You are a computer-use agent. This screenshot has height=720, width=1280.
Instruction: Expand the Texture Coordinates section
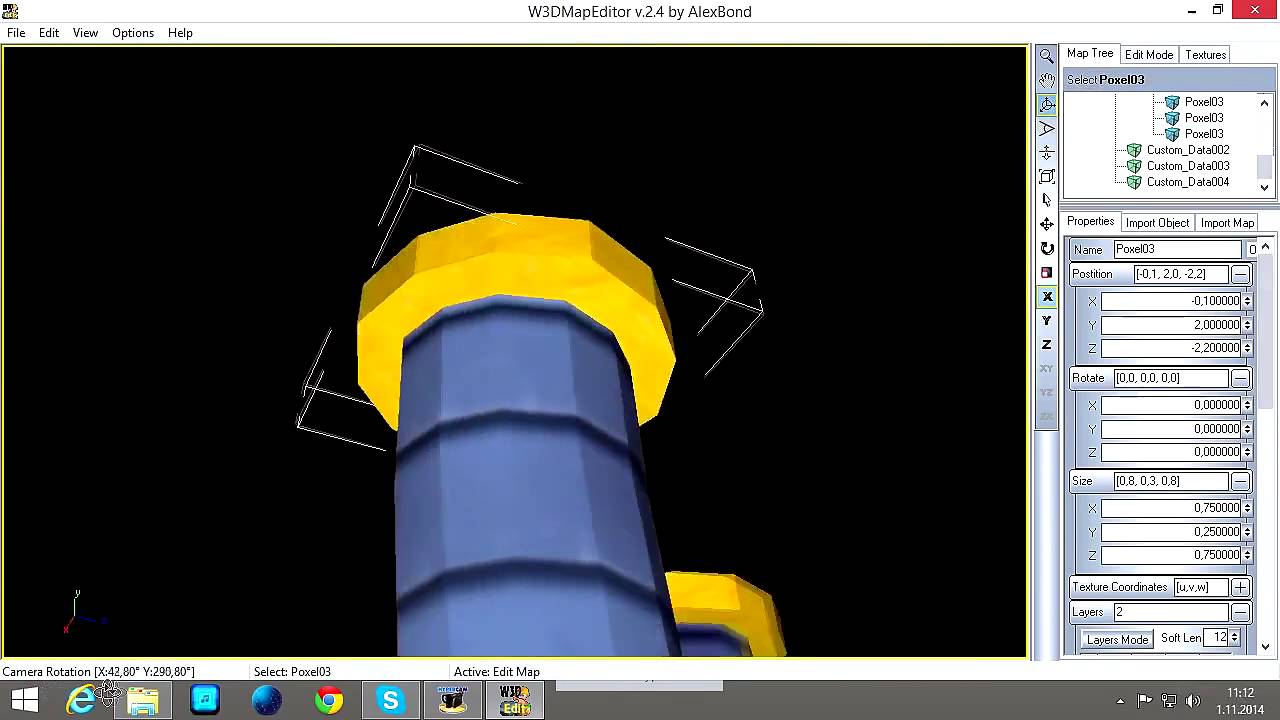[x=1240, y=587]
